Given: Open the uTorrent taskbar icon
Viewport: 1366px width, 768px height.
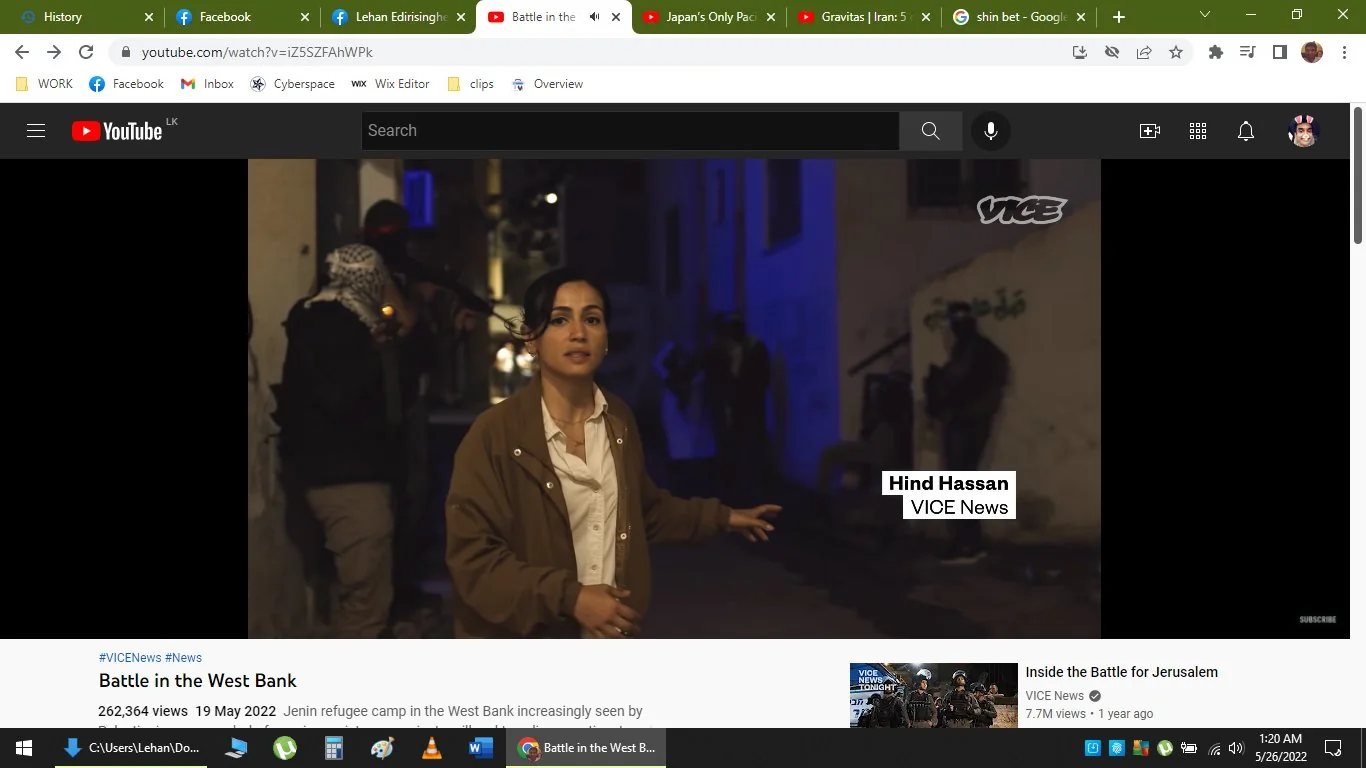Looking at the screenshot, I should point(285,748).
